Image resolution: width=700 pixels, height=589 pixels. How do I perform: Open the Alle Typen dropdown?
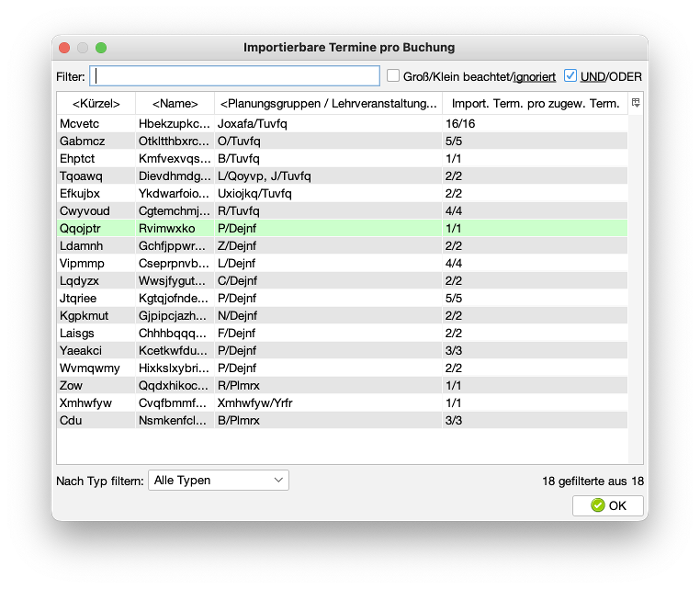pos(218,480)
